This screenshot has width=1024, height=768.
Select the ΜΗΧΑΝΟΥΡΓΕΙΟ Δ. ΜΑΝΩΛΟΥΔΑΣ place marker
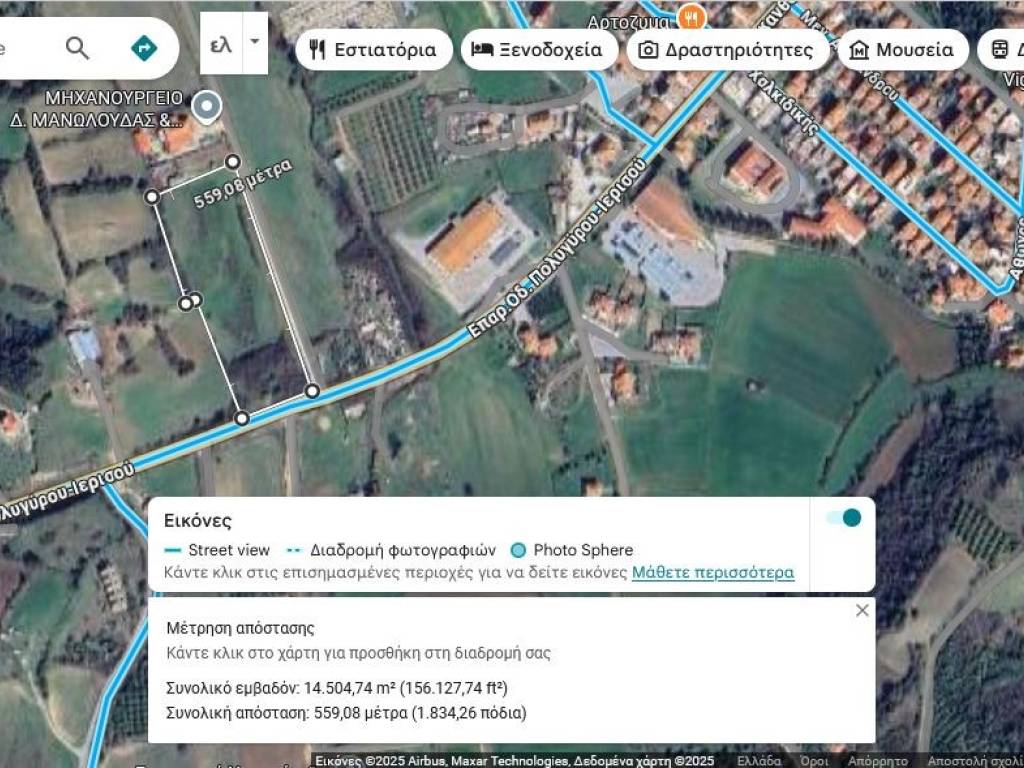click(207, 105)
